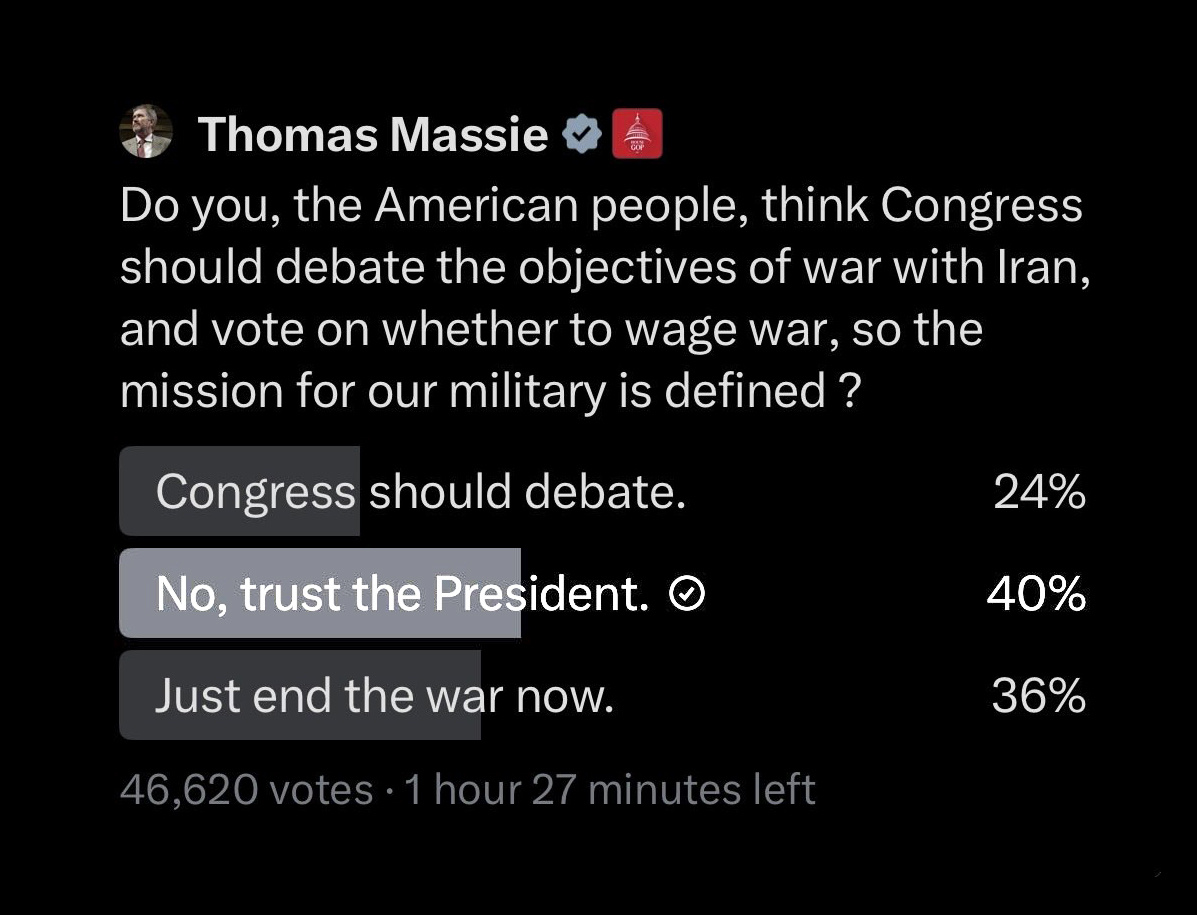Click the blue verified checkmark badge

581,134
